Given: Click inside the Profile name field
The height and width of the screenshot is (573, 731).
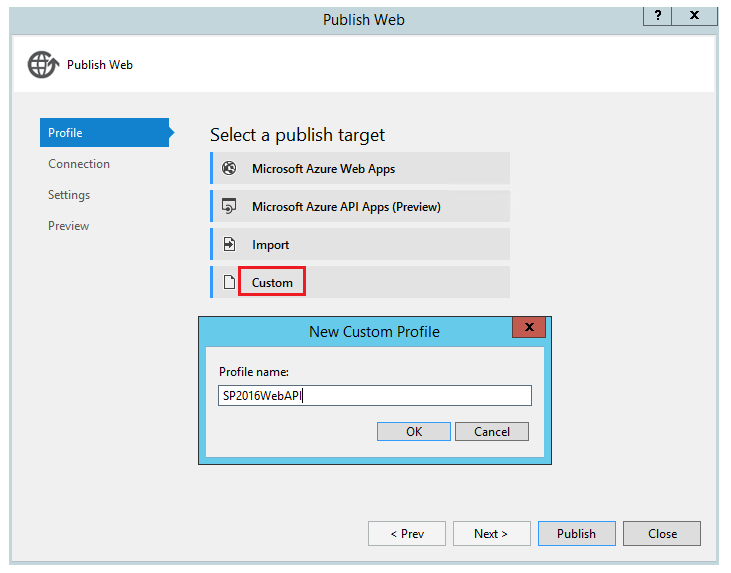Looking at the screenshot, I should pyautogui.click(x=375, y=395).
